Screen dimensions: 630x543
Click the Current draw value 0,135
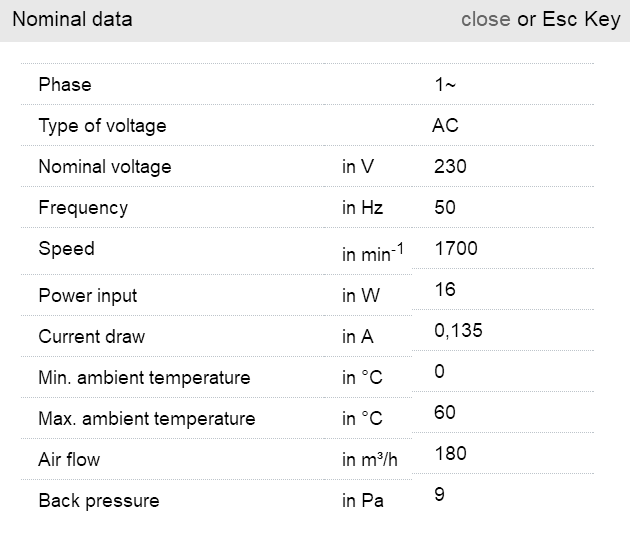click(x=458, y=330)
